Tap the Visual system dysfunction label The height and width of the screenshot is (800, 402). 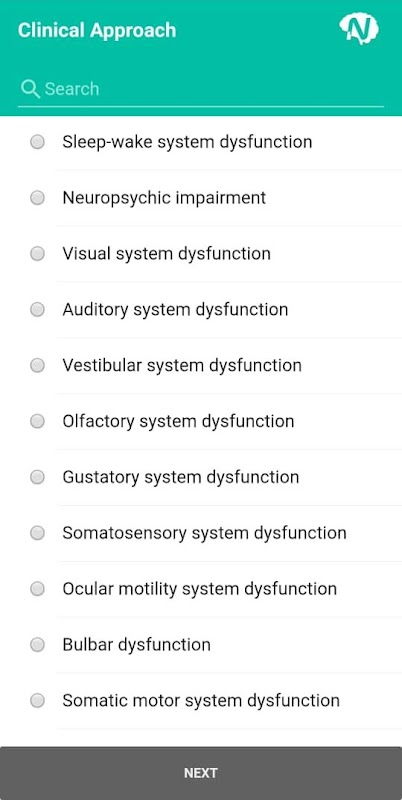[166, 254]
